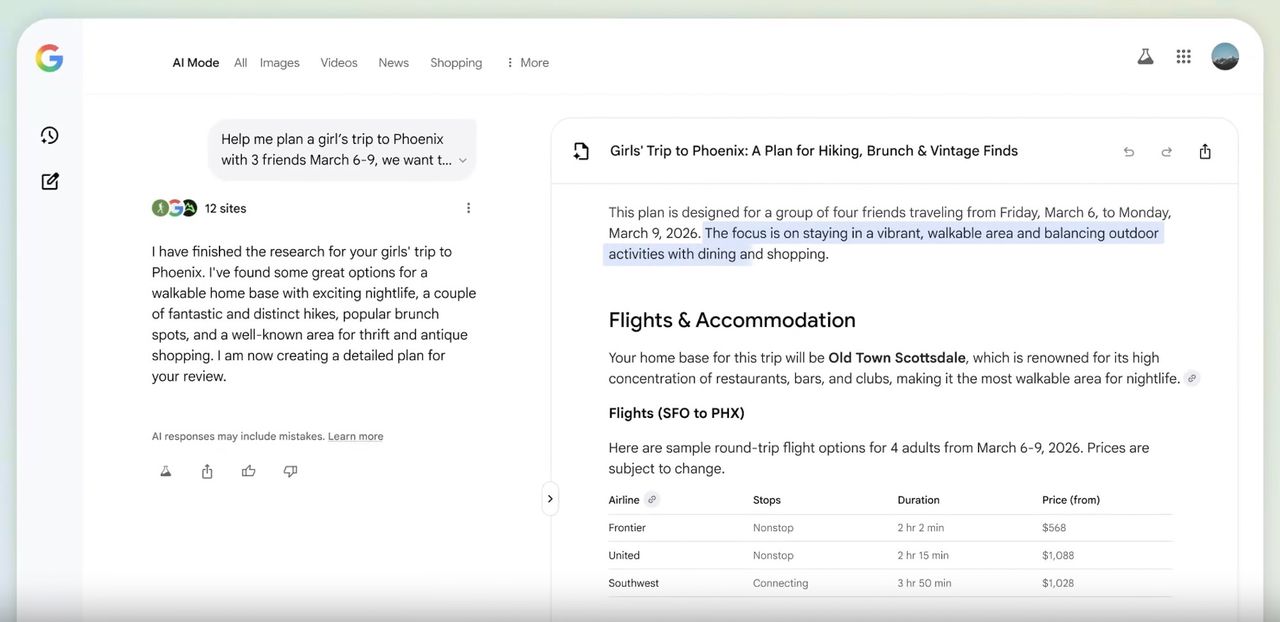This screenshot has height=622, width=1280.
Task: Collapse the plan side panel
Action: tap(550, 499)
